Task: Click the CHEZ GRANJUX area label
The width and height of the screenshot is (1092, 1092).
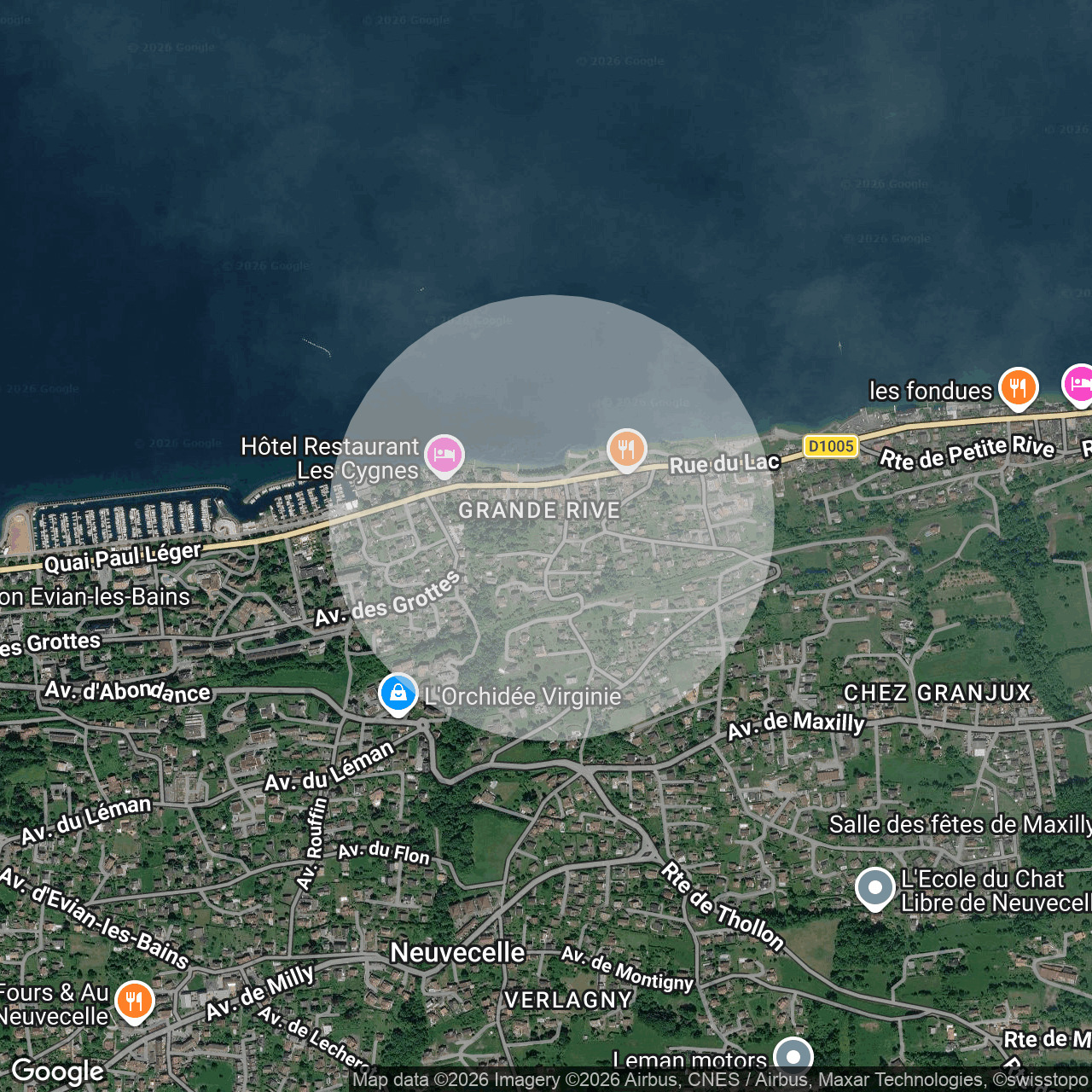Action: pyautogui.click(x=938, y=693)
